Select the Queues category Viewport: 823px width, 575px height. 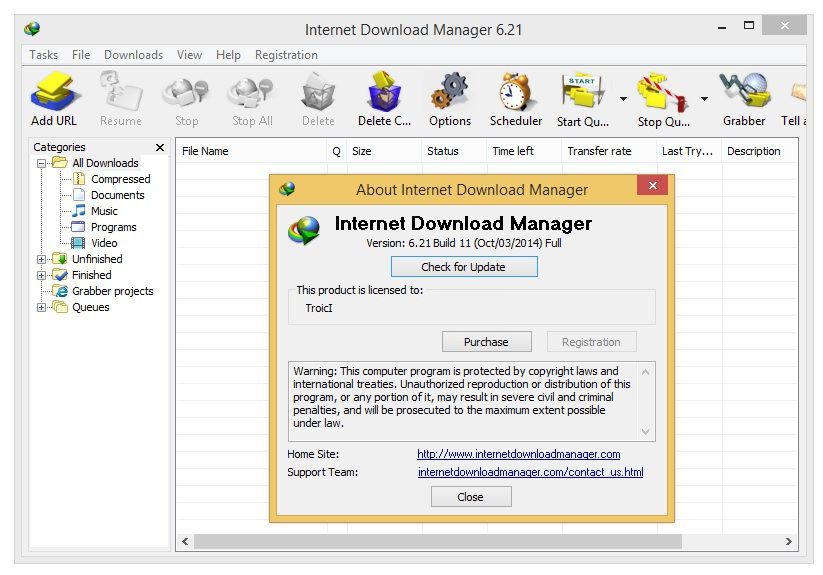coord(91,307)
